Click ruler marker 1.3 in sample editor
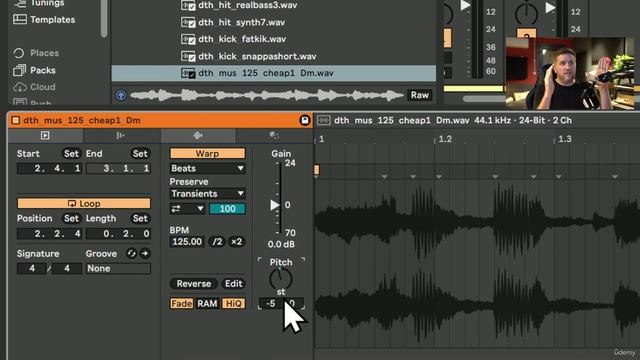The width and height of the screenshot is (640, 360). (x=564, y=139)
